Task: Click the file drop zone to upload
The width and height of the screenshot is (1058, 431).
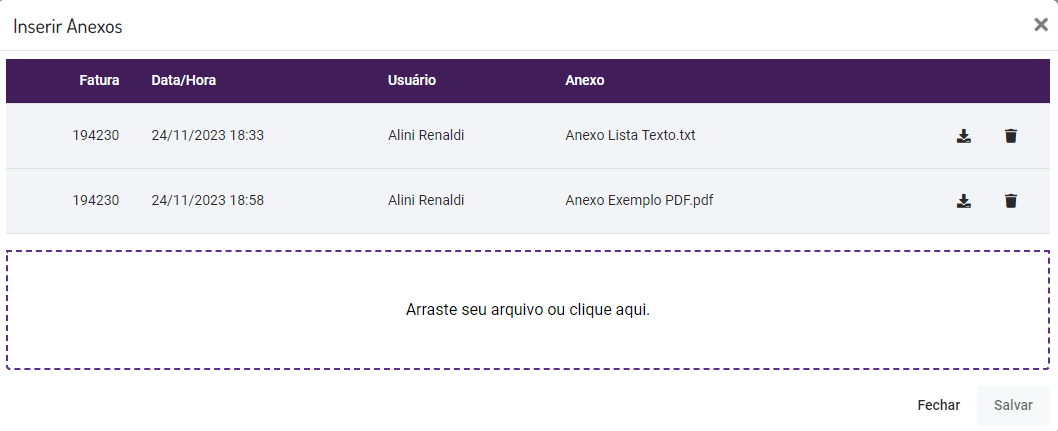Action: (528, 310)
